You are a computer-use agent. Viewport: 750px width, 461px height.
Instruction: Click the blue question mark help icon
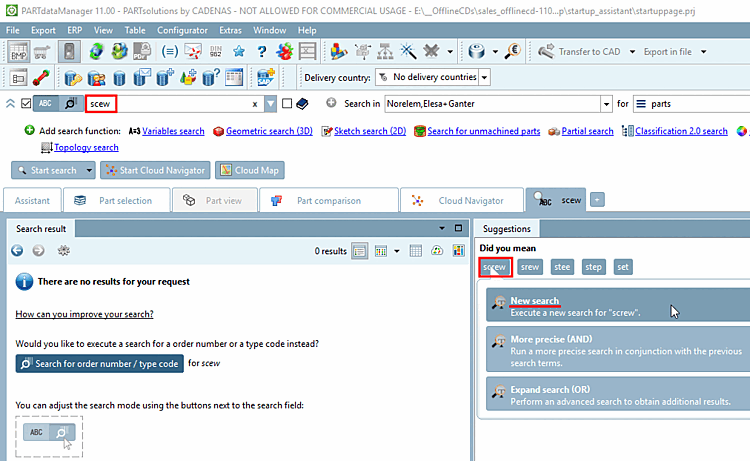pyautogui.click(x=261, y=51)
